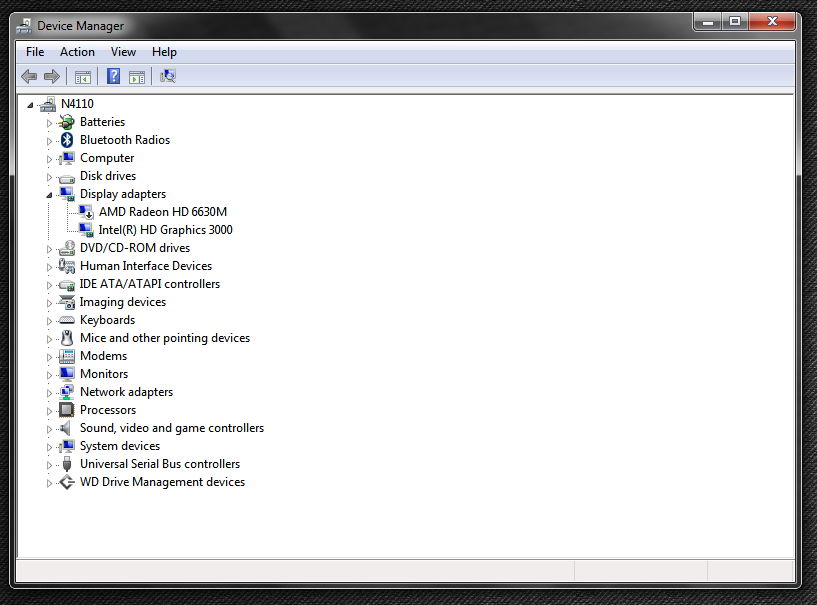Click the WD Drive Management devices icon

click(x=67, y=482)
